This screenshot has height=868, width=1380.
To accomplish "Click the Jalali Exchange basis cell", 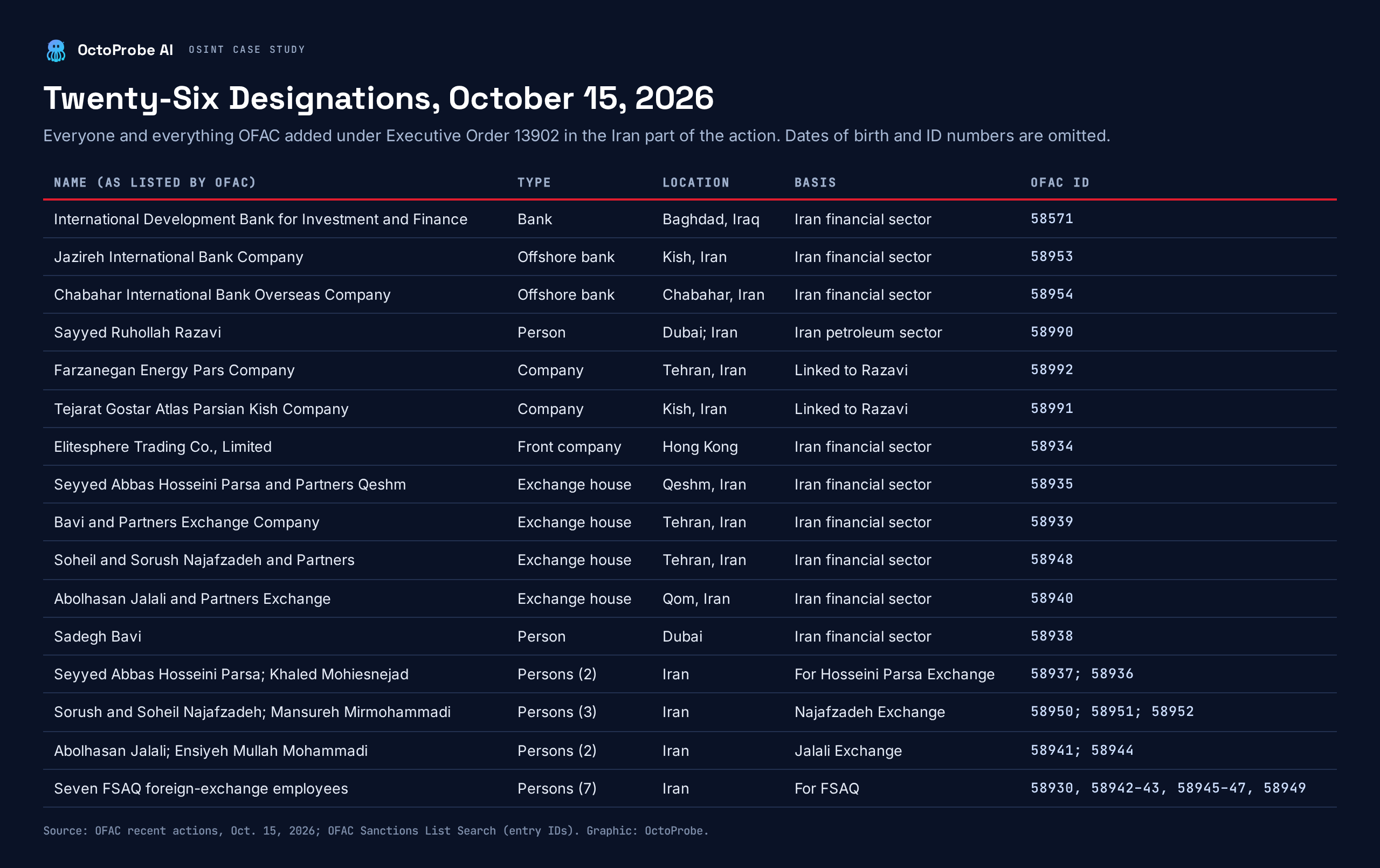I will pyautogui.click(x=847, y=750).
